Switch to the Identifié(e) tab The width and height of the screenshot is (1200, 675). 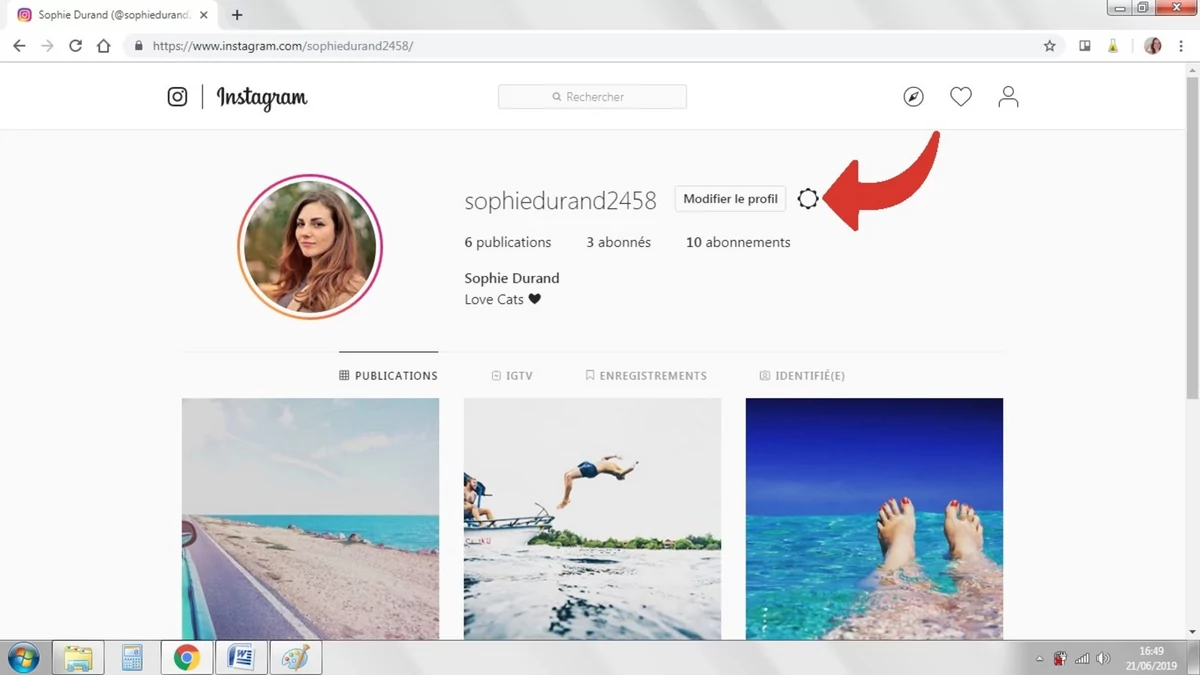coord(802,376)
